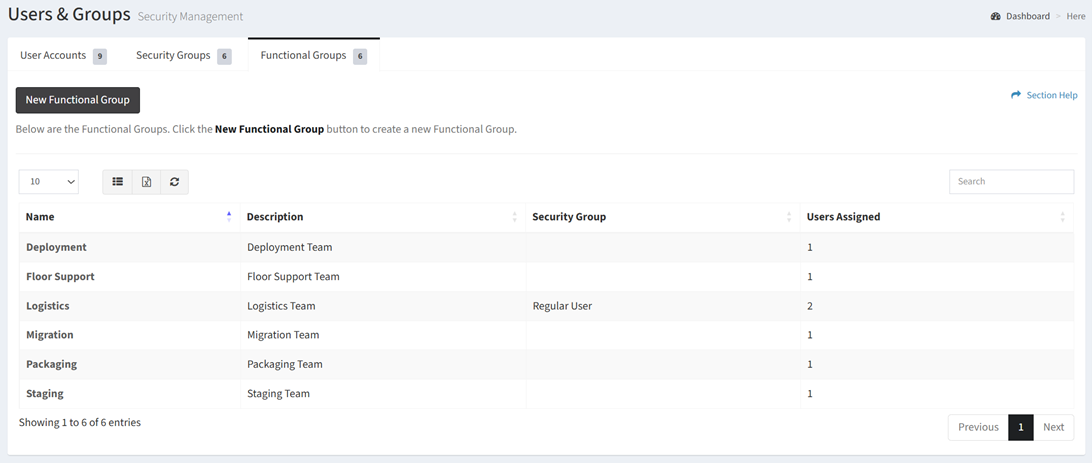Image resolution: width=1092 pixels, height=463 pixels.
Task: Click the Dashboard gauge icon in breadcrumb
Action: pyautogui.click(x=995, y=16)
